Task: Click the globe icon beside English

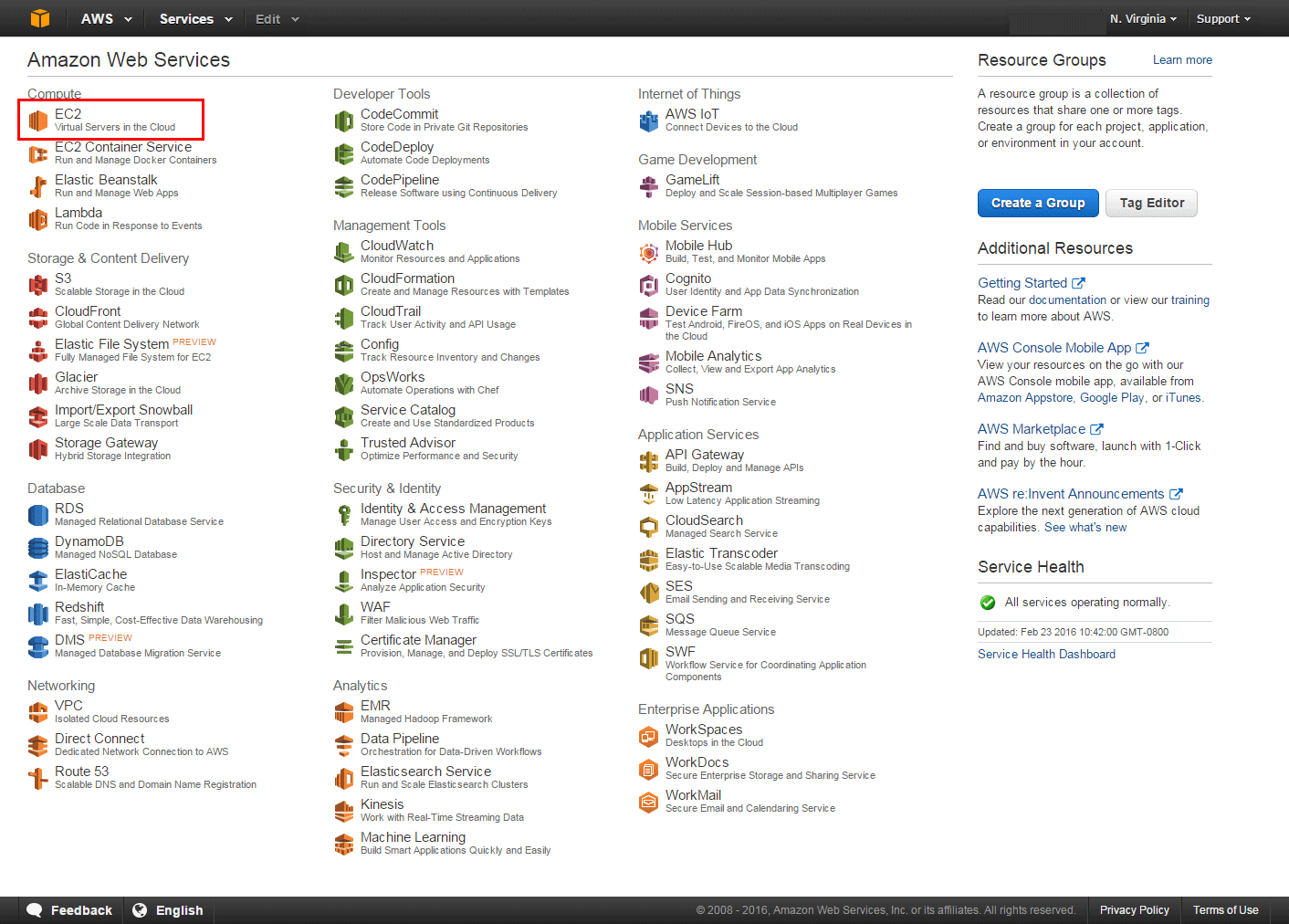Action: (140, 910)
